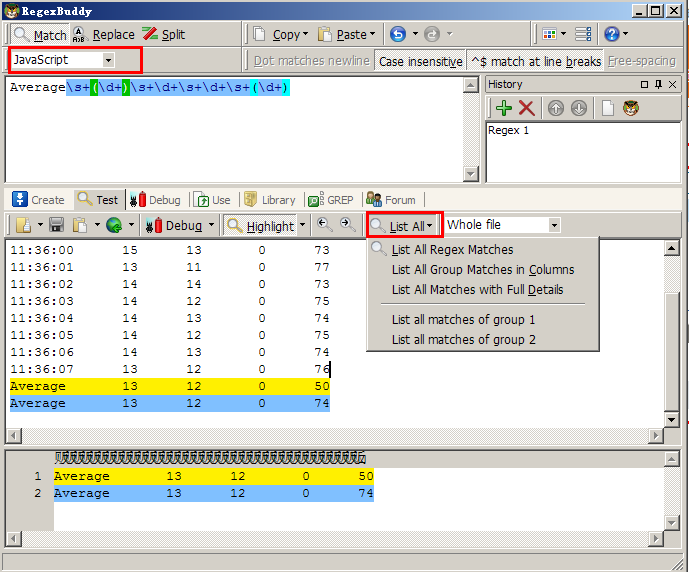
Task: Click the Paste toolbar button
Action: coord(346,34)
